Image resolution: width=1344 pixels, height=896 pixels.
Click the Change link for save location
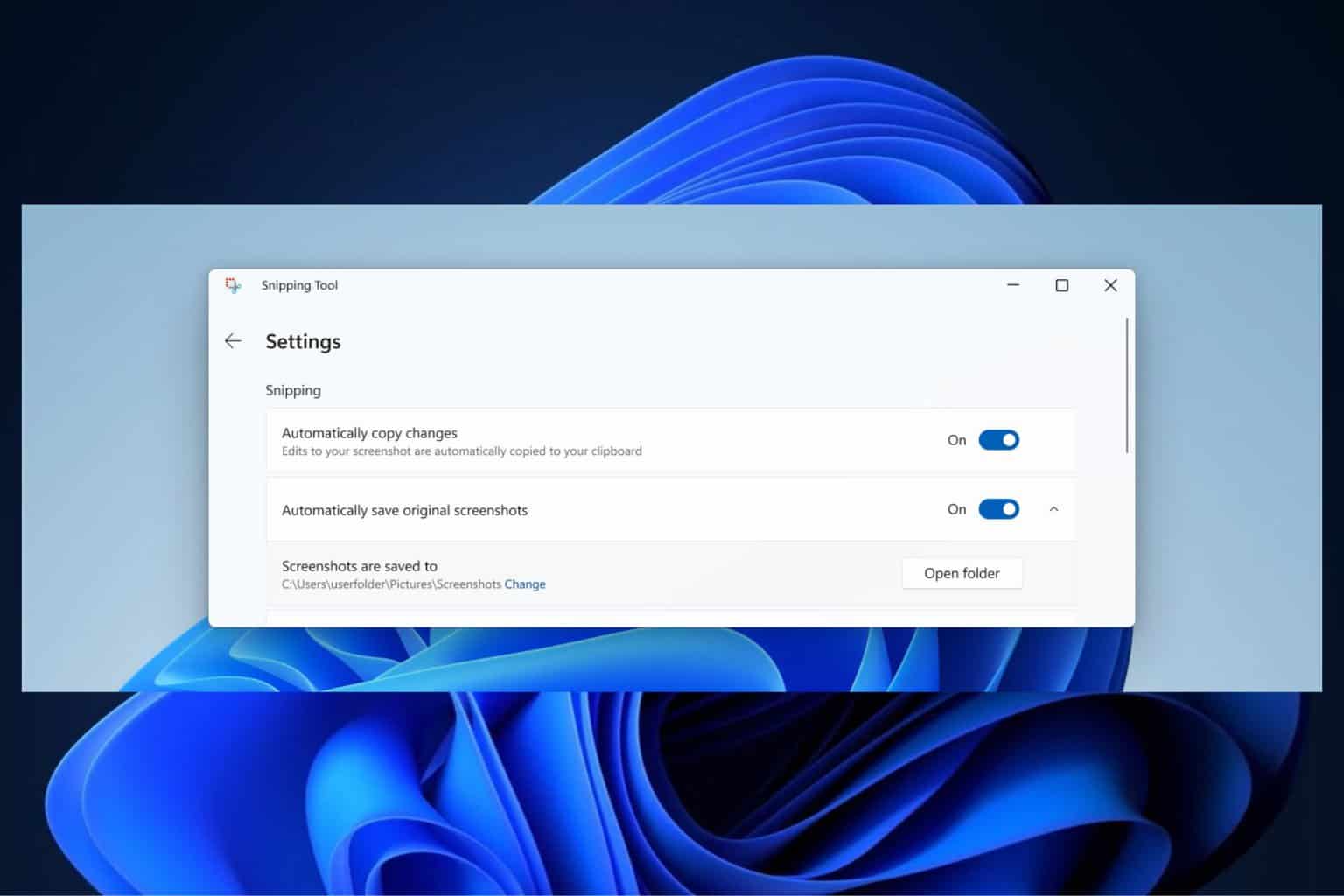(525, 584)
